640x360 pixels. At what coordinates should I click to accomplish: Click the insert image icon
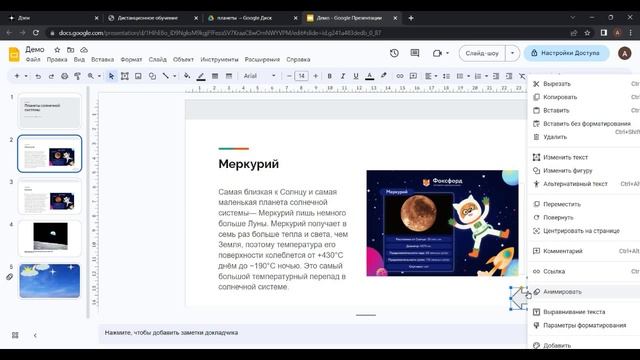pos(138,76)
